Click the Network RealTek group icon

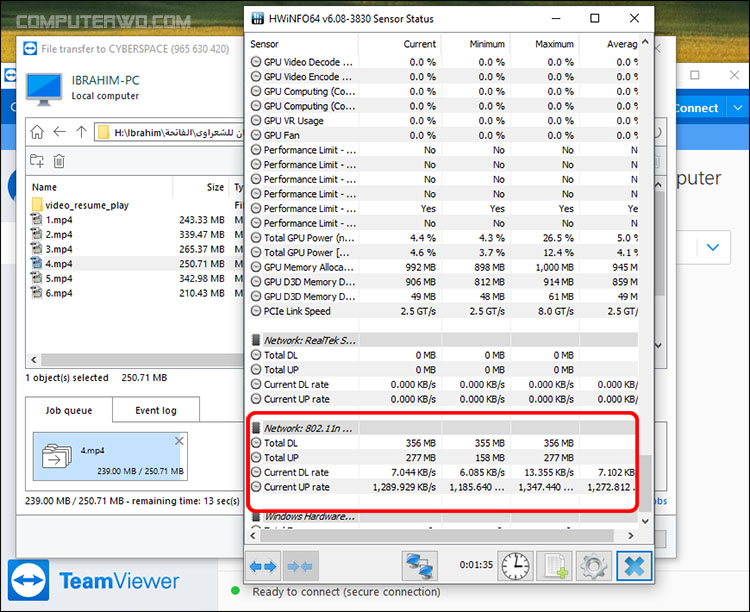click(x=256, y=340)
